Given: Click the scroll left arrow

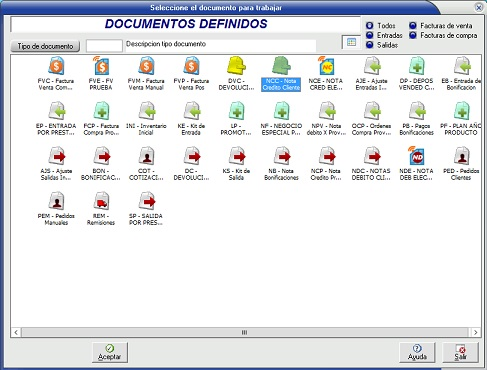Looking at the screenshot, I should [x=16, y=332].
